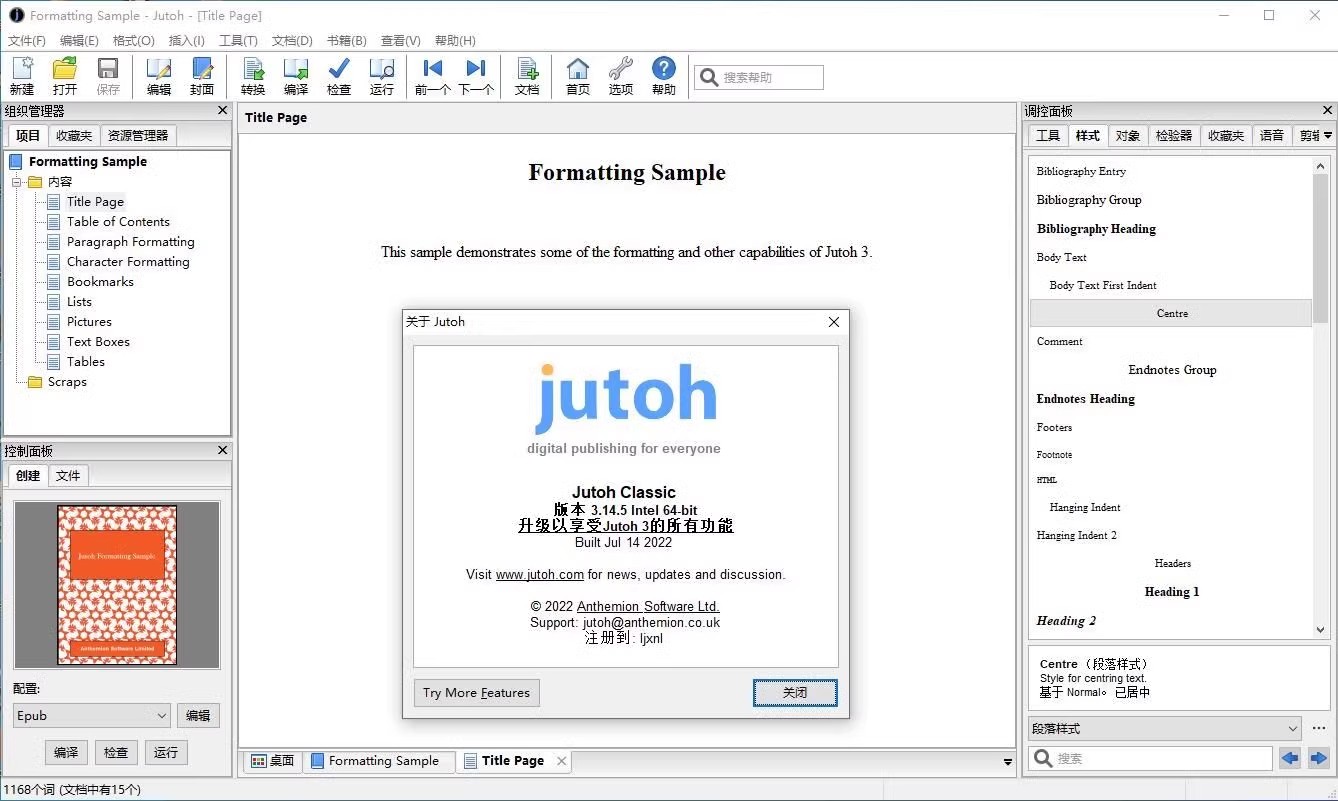Switch to the 收藏夹 tab in 组织管理器
Image resolution: width=1338 pixels, height=801 pixels.
74,136
